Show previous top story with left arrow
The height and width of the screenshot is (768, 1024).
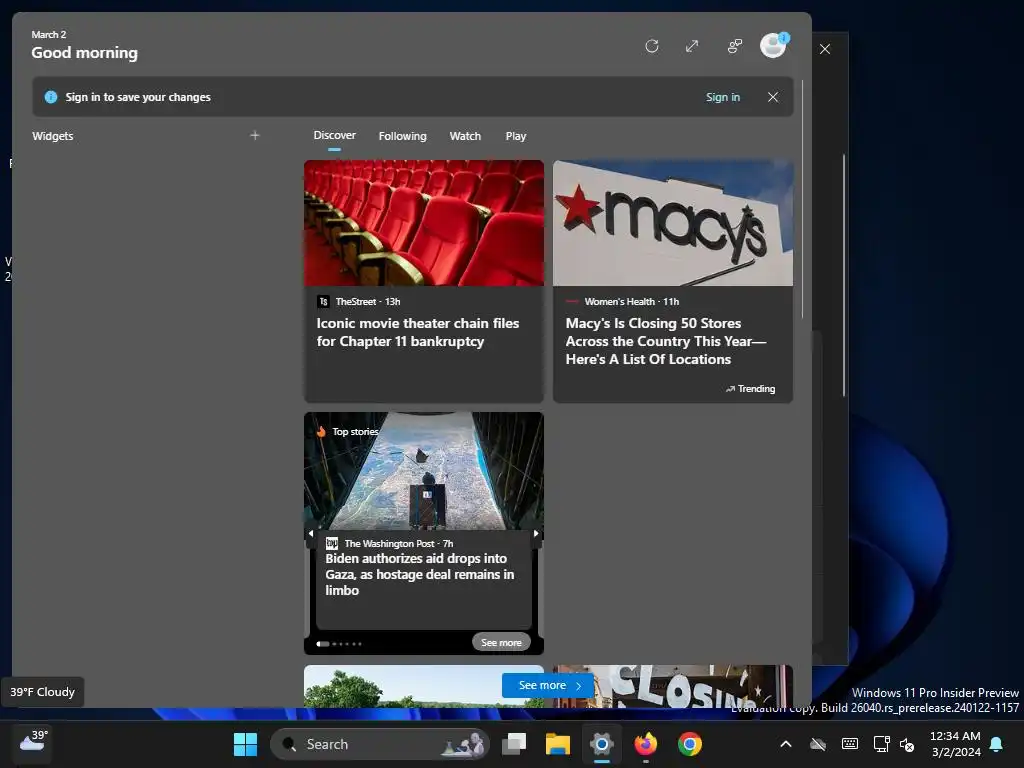[311, 534]
